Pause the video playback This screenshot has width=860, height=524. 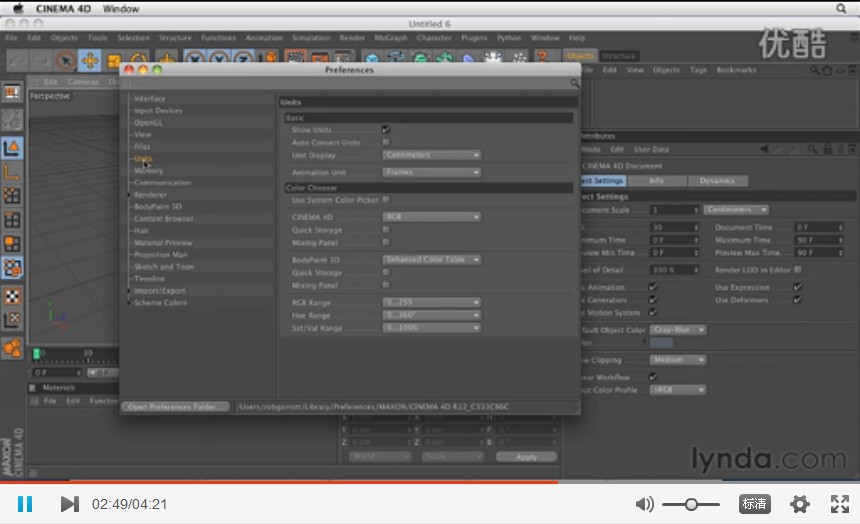(x=25, y=504)
